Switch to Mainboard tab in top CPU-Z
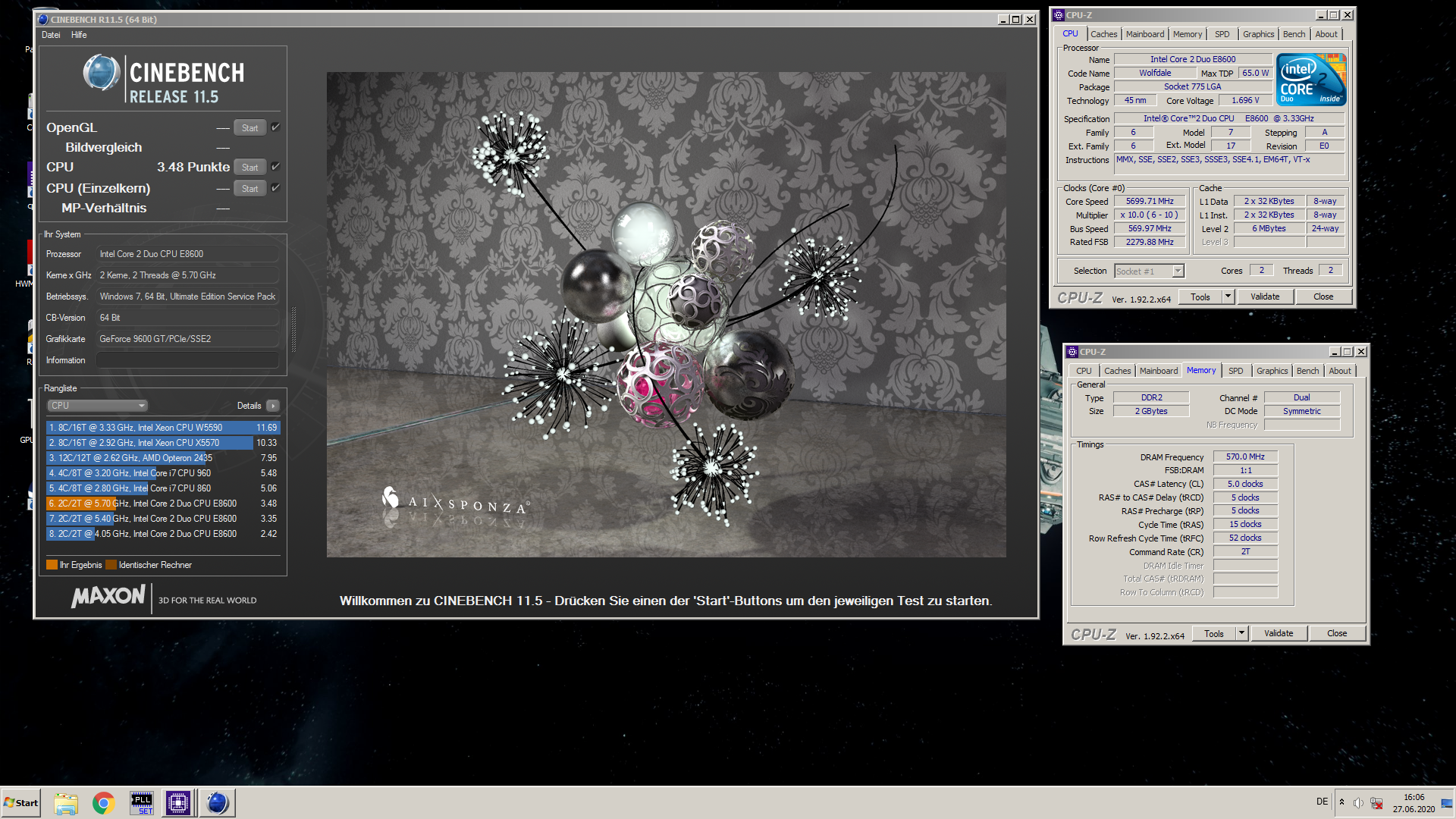 (1144, 34)
